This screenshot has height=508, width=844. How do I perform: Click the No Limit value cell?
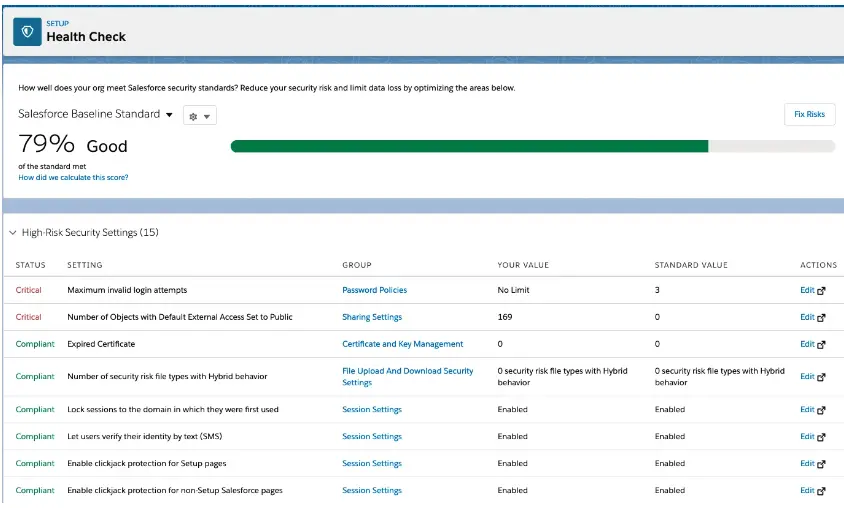[514, 290]
